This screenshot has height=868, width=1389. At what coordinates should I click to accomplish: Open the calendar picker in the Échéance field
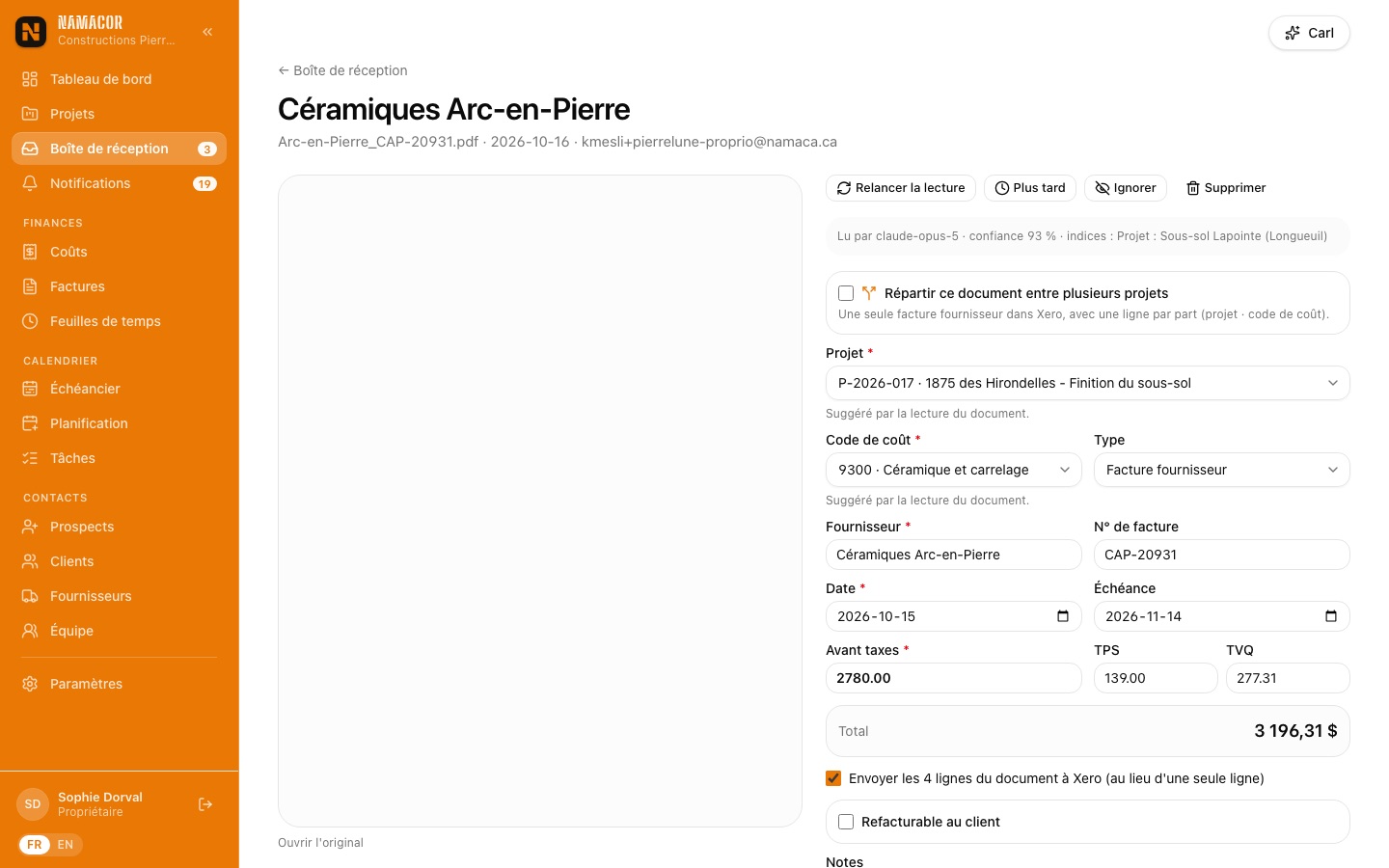[x=1331, y=616]
